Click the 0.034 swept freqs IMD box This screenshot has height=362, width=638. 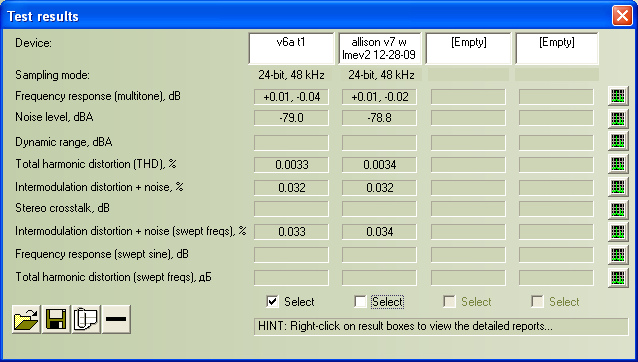tap(379, 231)
